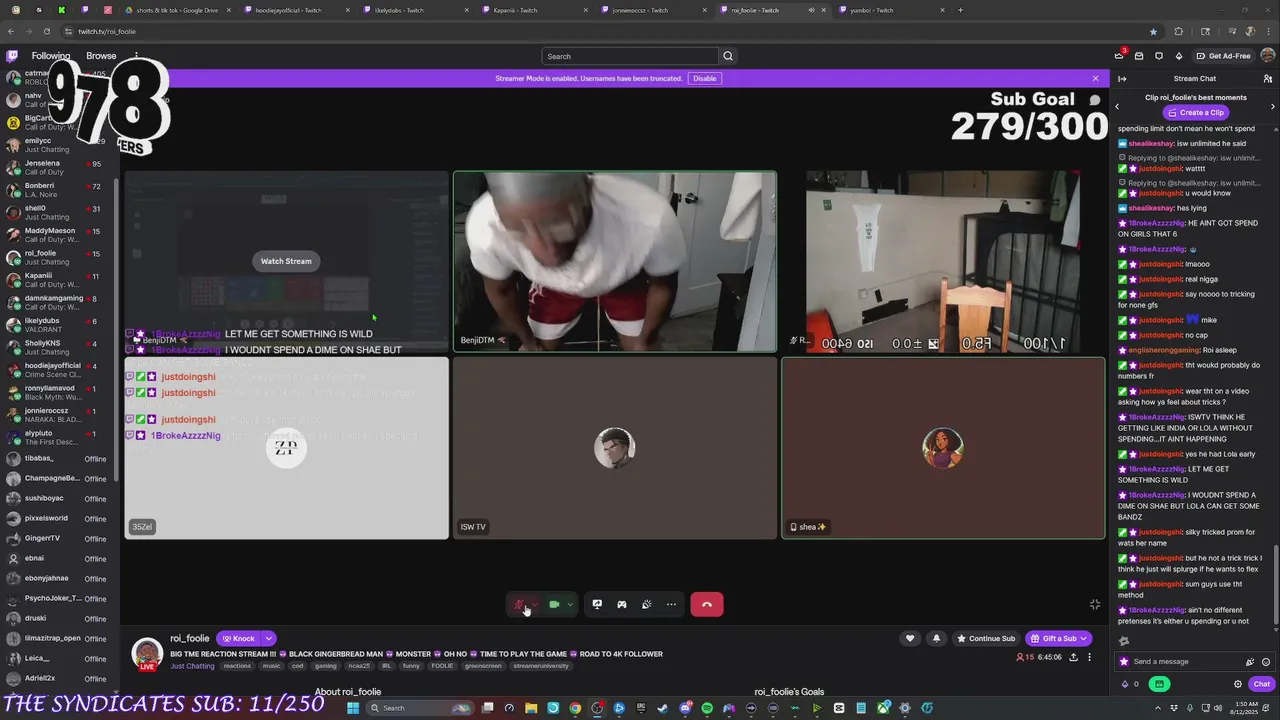This screenshot has width=1280, height=720.
Task: Close the streamer mode banner
Action: click(x=1095, y=78)
